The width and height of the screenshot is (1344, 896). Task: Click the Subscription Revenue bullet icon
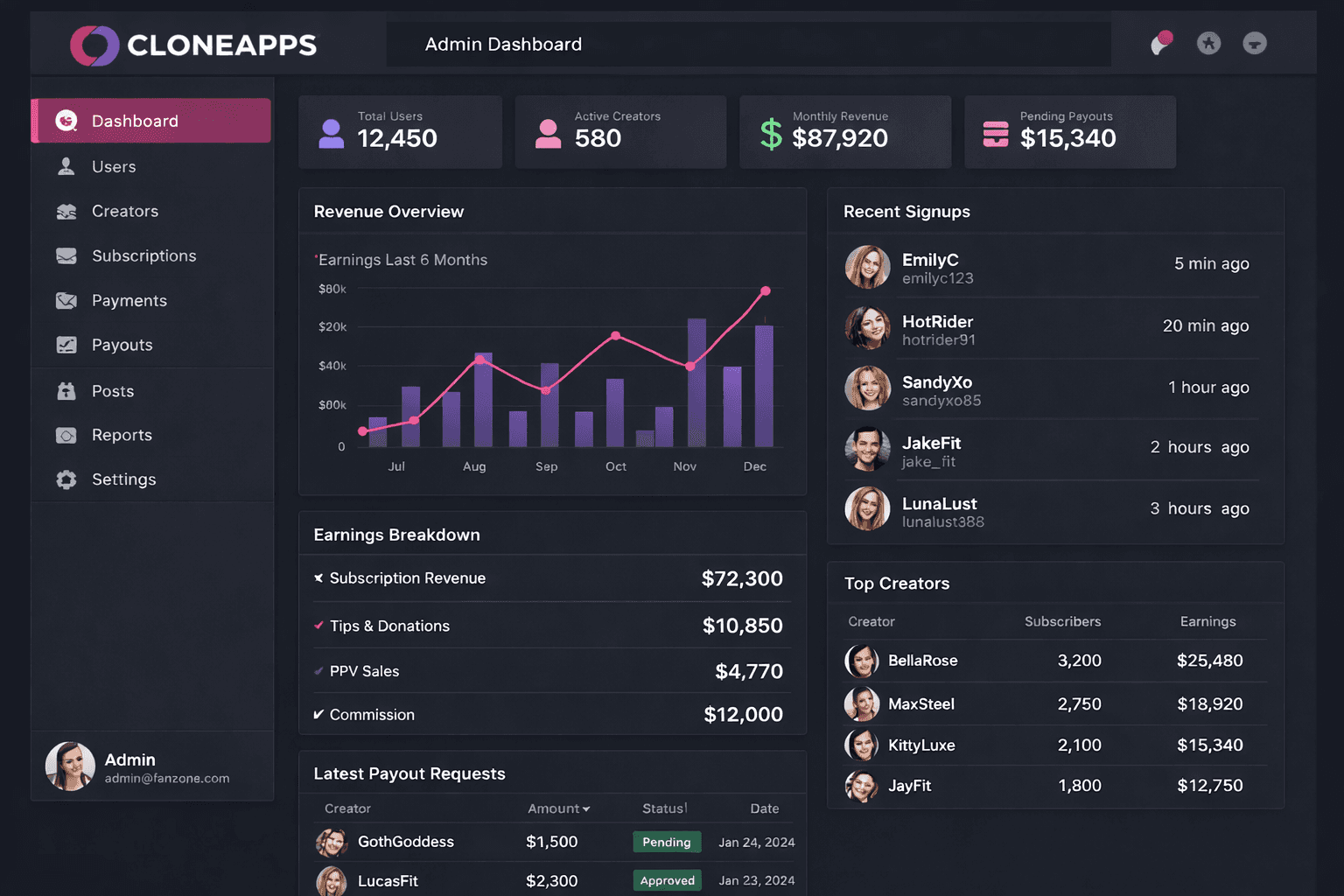[318, 577]
